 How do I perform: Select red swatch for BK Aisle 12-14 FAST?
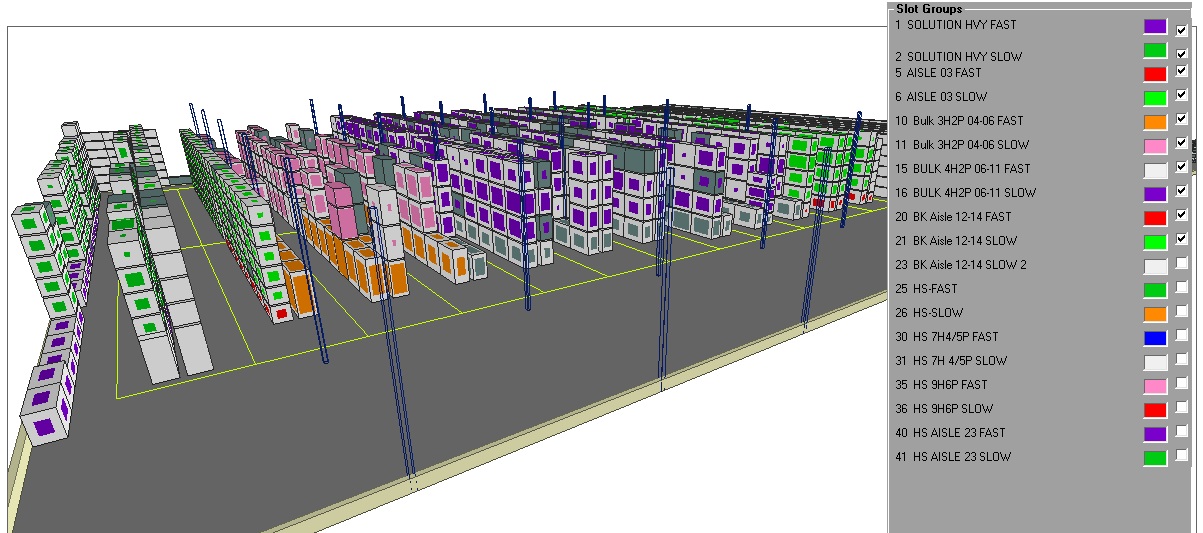point(1155,218)
